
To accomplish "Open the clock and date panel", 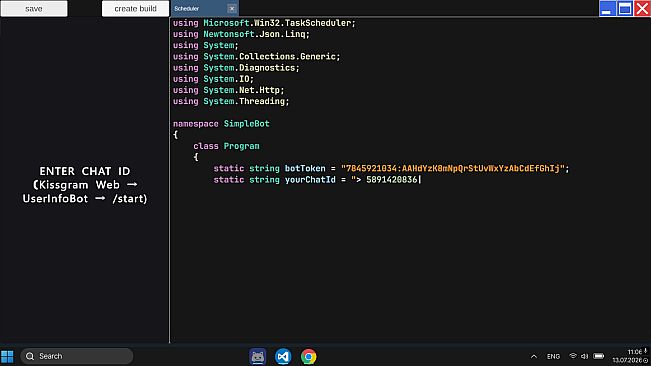I will (x=630, y=356).
